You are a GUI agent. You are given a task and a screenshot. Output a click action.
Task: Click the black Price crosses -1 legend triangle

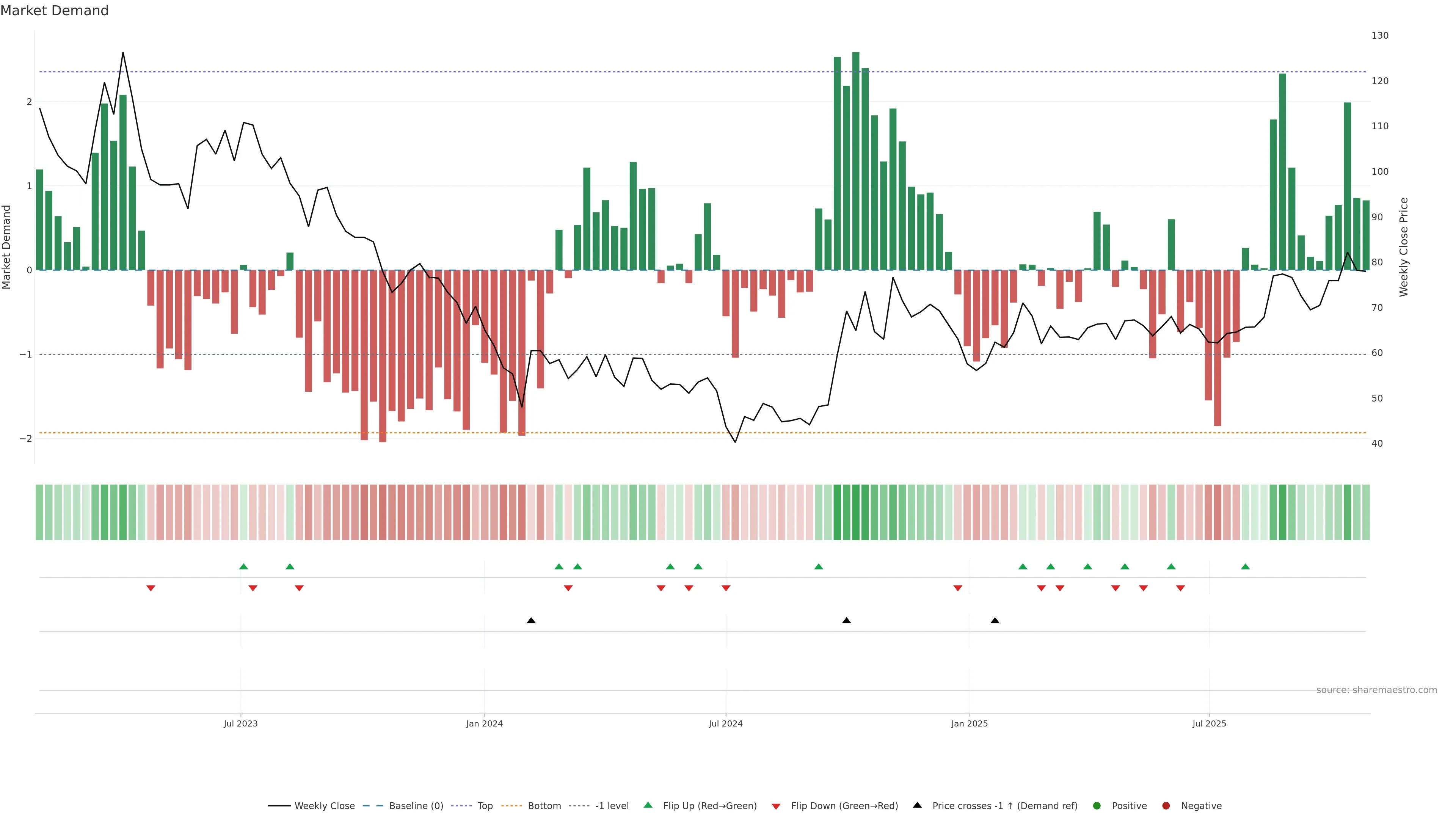click(917, 805)
